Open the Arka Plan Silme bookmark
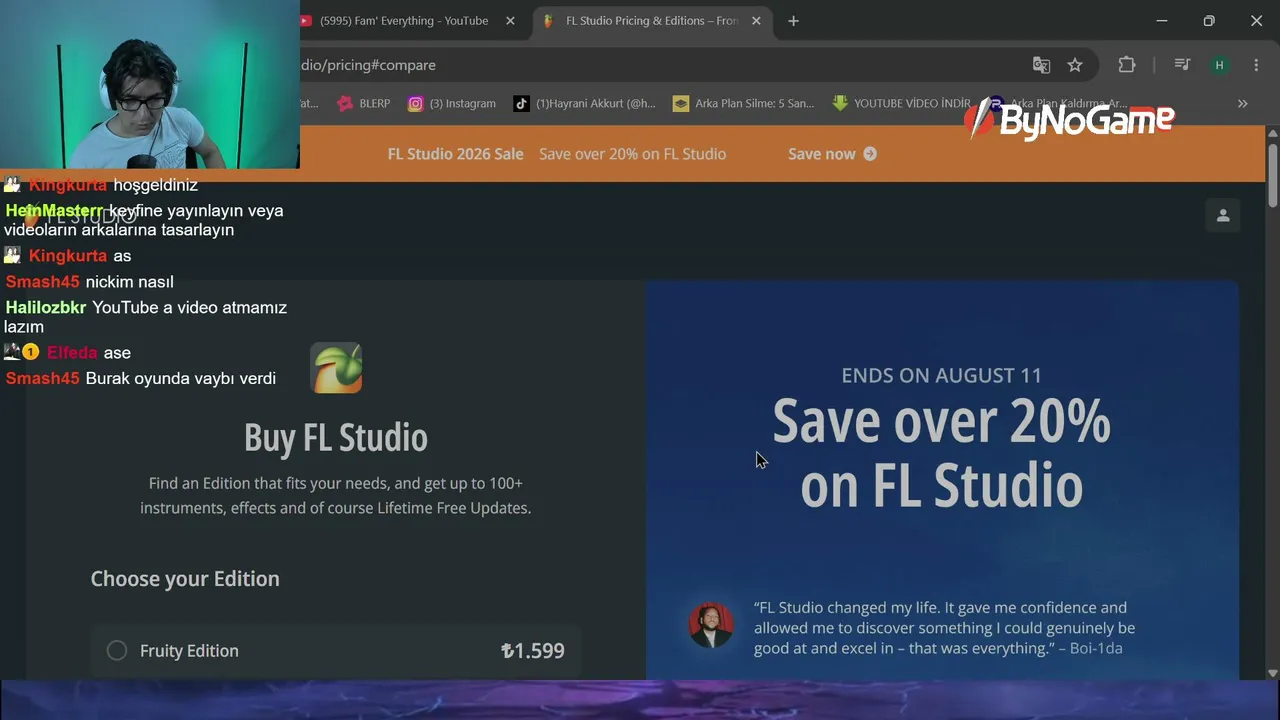The width and height of the screenshot is (1280, 720). click(x=744, y=103)
